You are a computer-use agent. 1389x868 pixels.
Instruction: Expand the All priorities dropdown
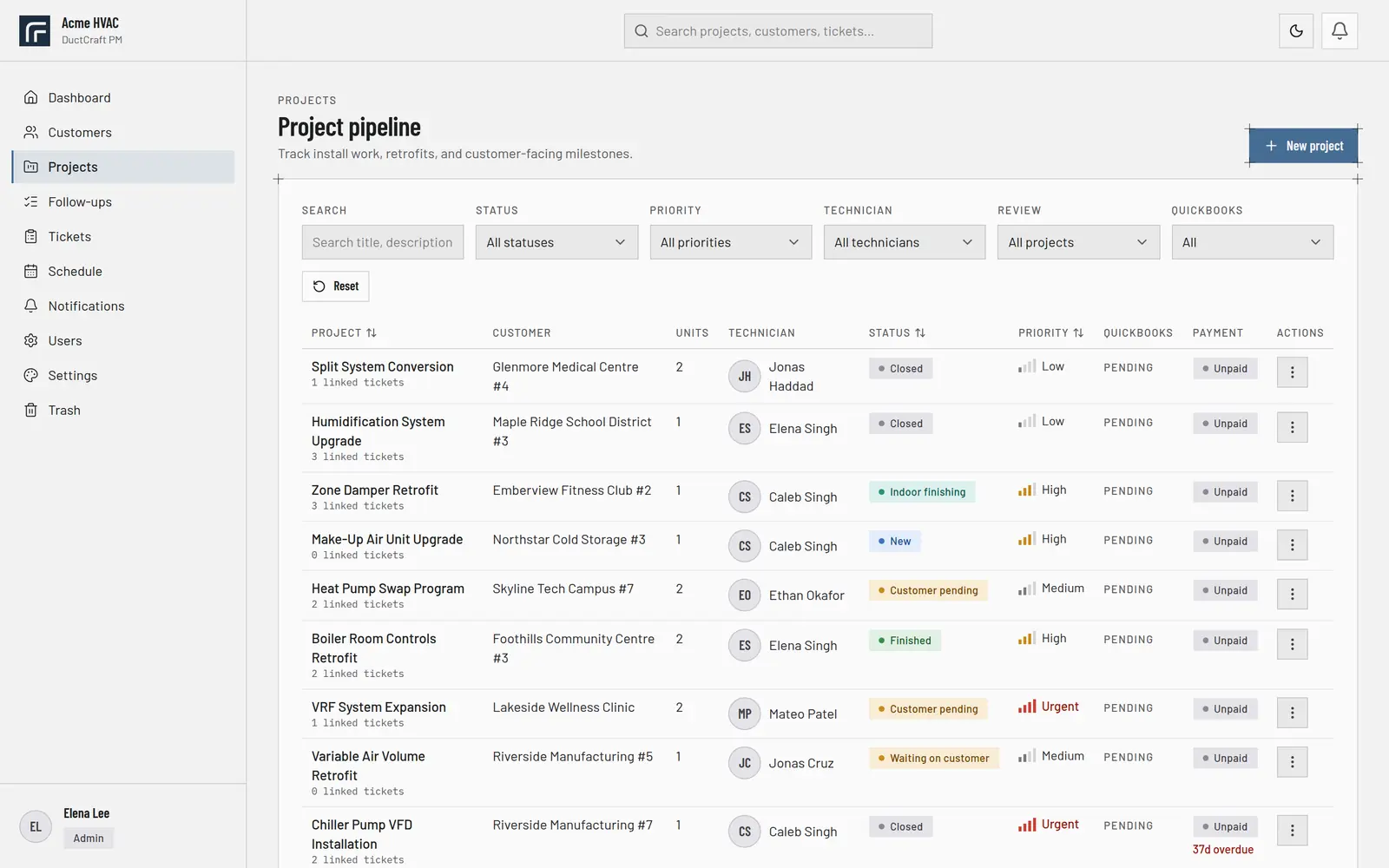(x=731, y=242)
